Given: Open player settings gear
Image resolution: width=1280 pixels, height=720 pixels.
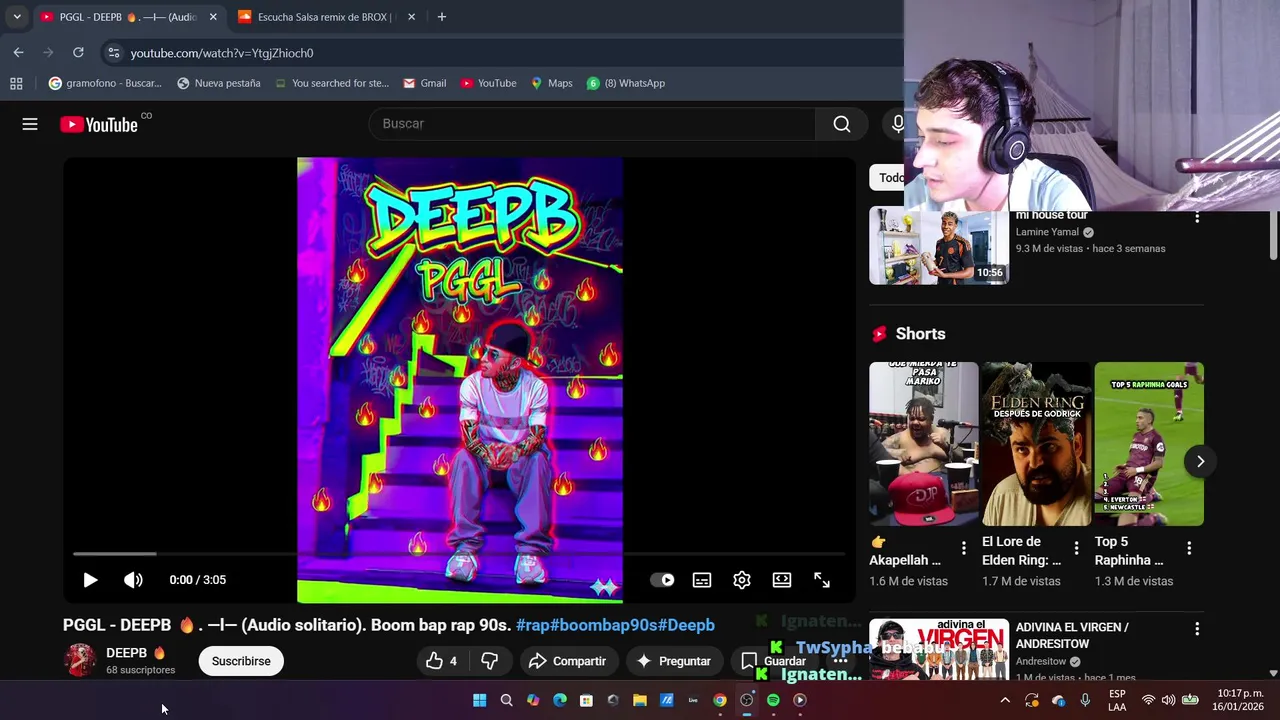Looking at the screenshot, I should [742, 580].
